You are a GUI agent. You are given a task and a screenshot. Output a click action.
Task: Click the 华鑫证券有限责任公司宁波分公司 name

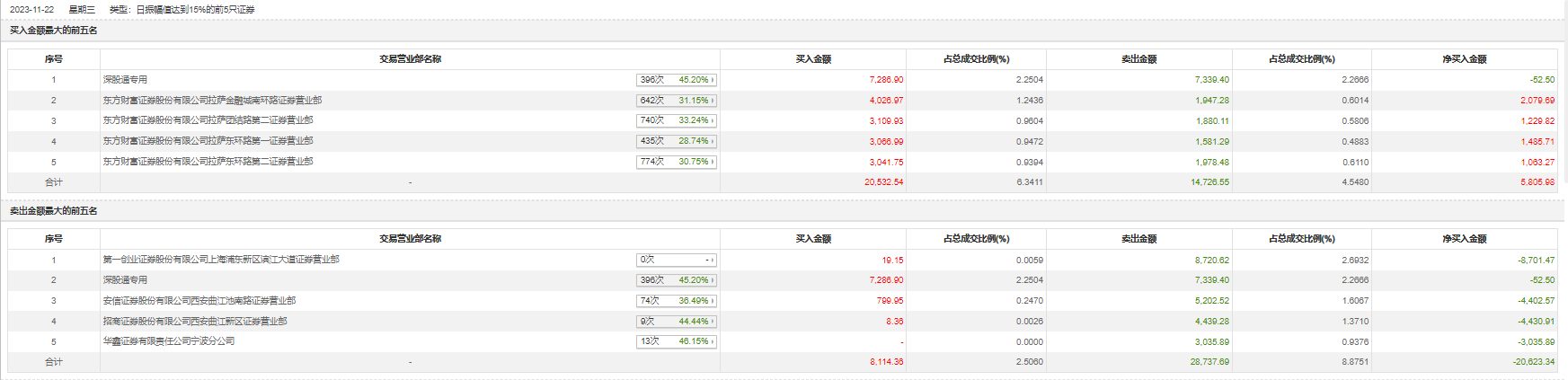(x=169, y=341)
